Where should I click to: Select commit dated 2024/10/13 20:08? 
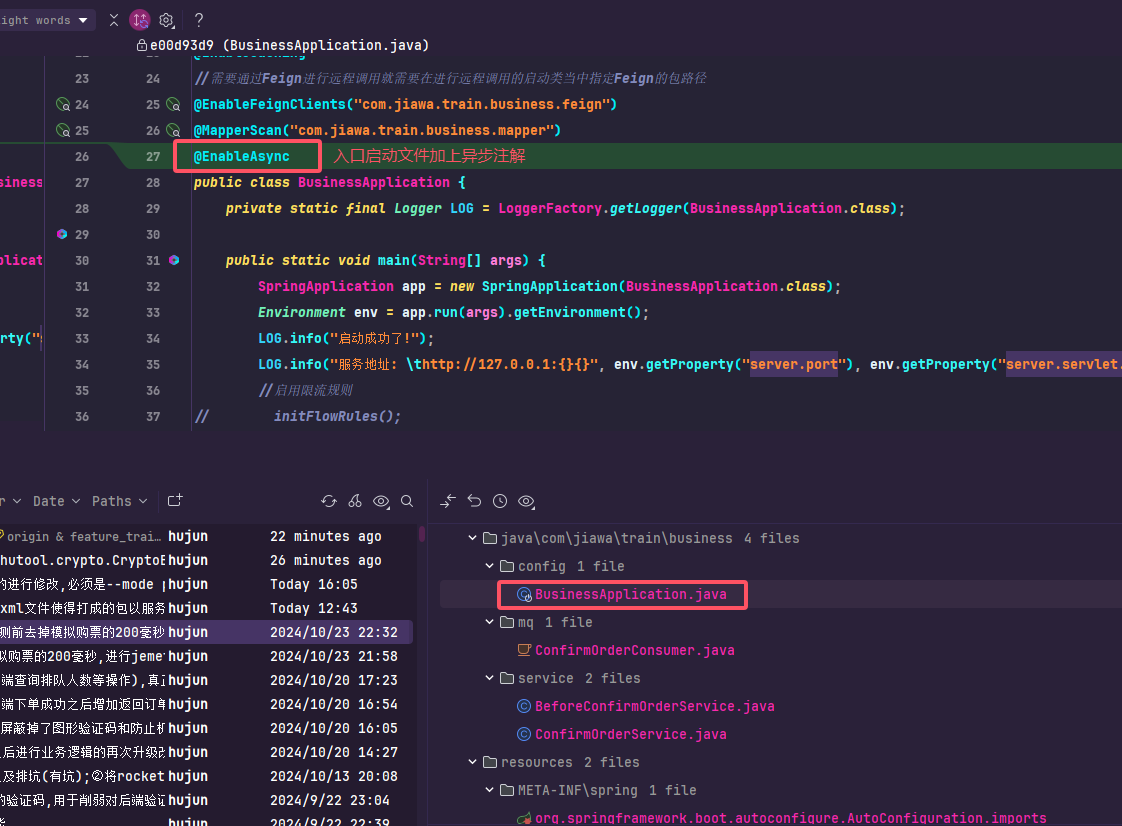[206, 776]
